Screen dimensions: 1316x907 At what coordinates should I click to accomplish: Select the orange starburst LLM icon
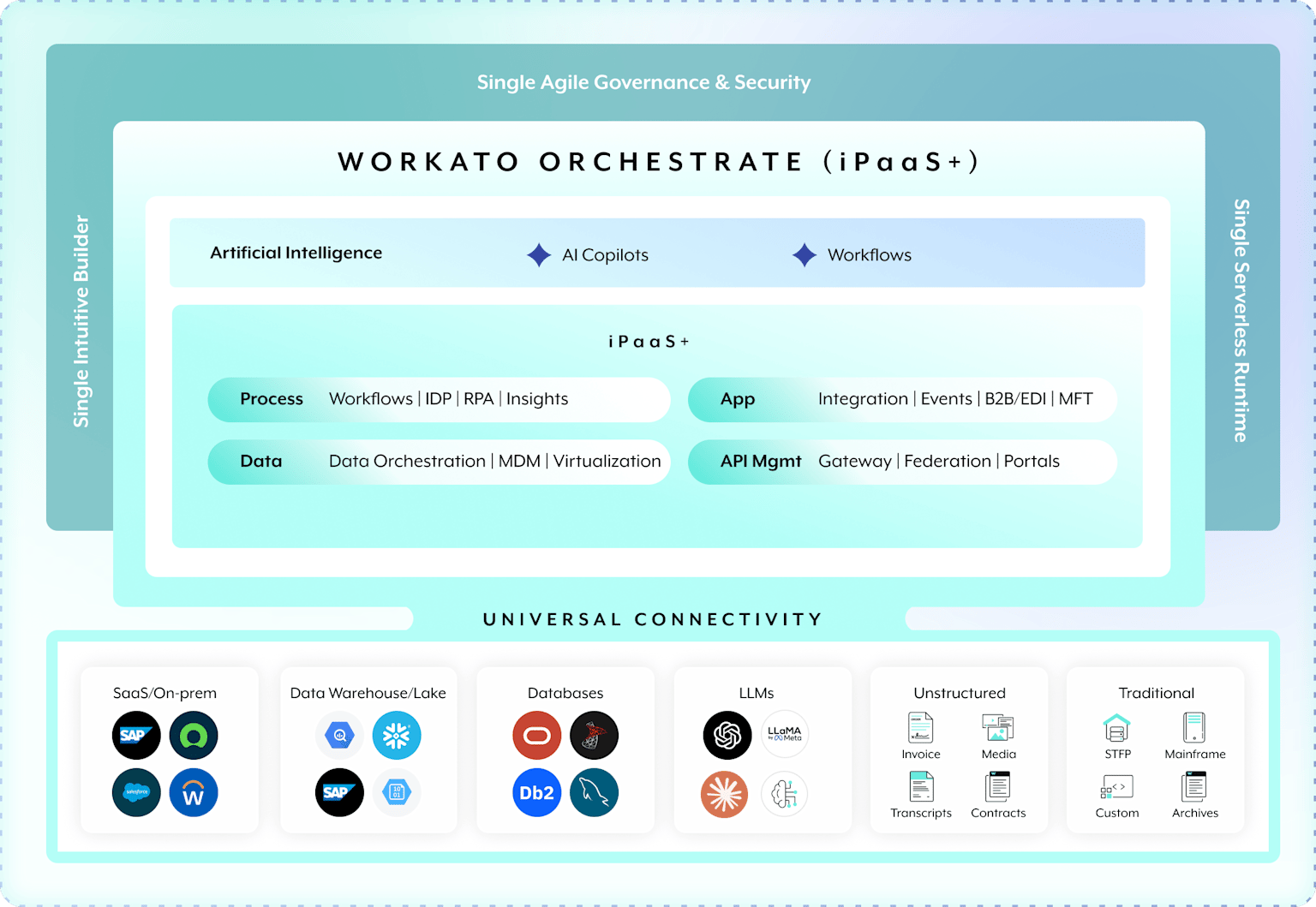tap(725, 794)
